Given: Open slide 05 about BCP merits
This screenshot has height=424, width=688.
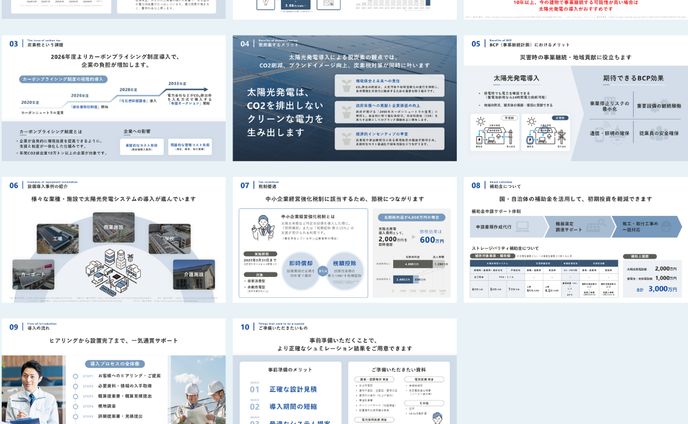Looking at the screenshot, I should (576, 98).
